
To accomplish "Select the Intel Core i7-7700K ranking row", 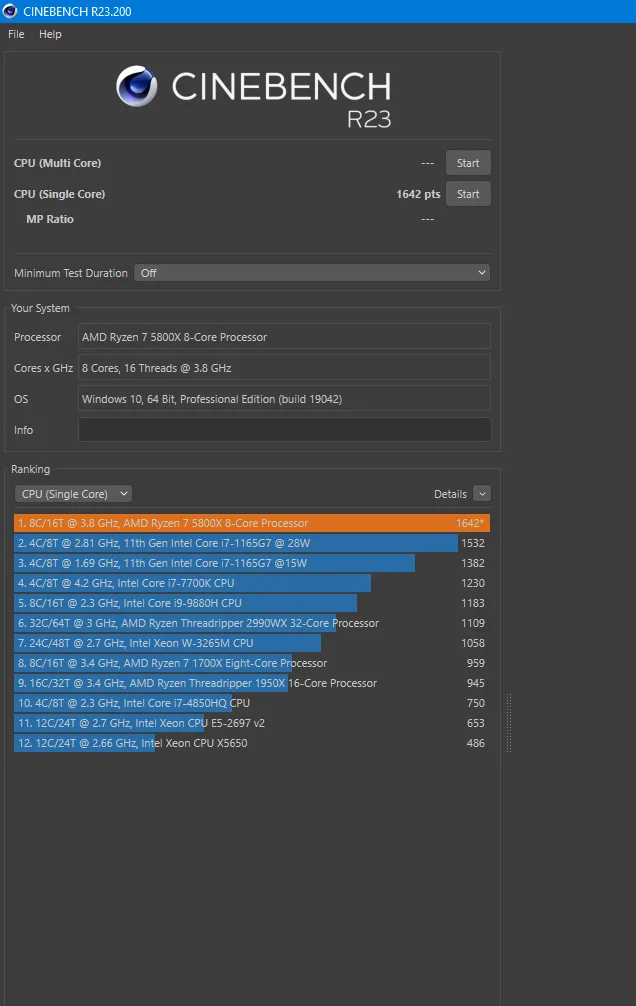I will [x=252, y=583].
